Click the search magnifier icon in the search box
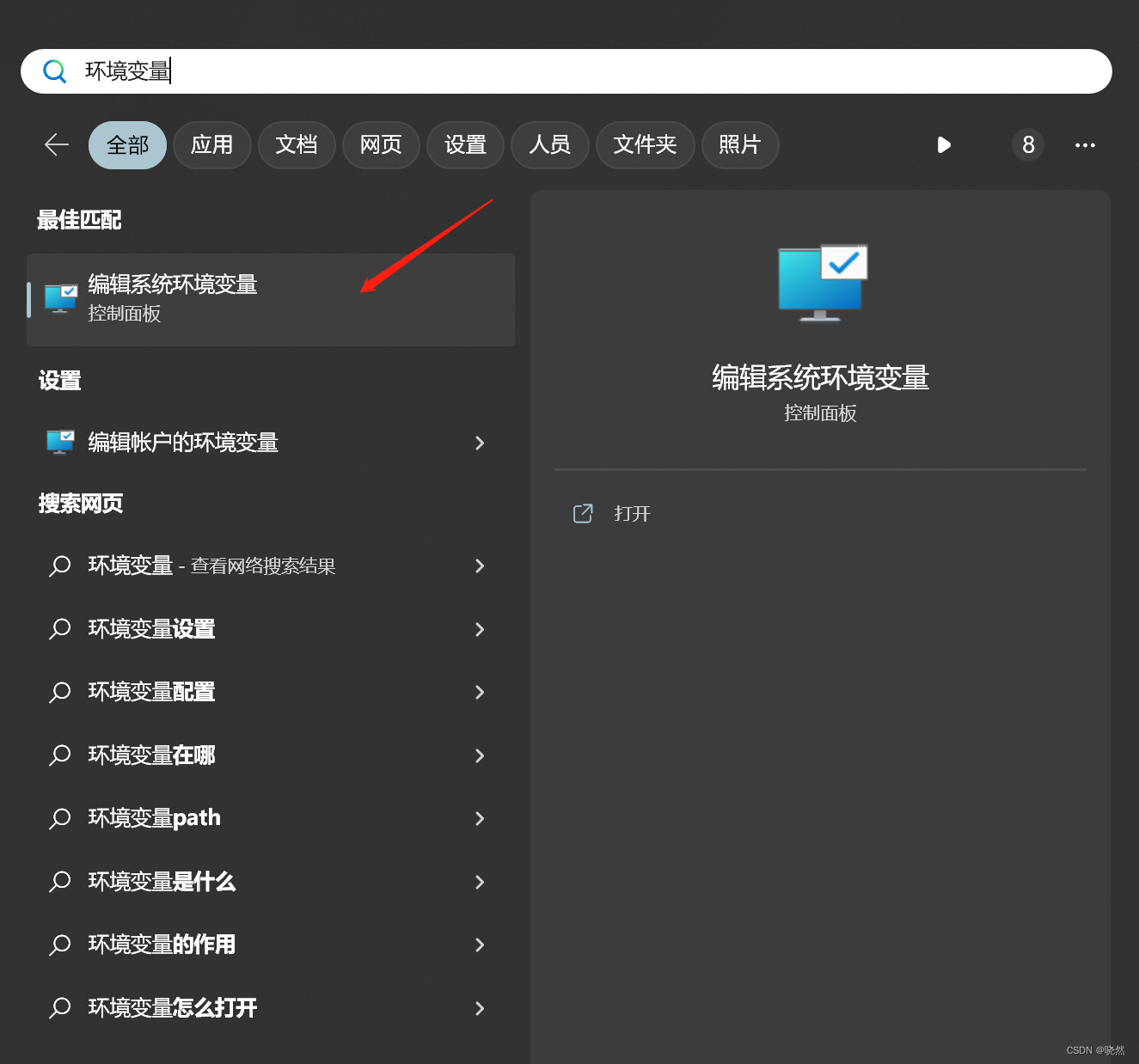The image size is (1139, 1064). (x=54, y=71)
